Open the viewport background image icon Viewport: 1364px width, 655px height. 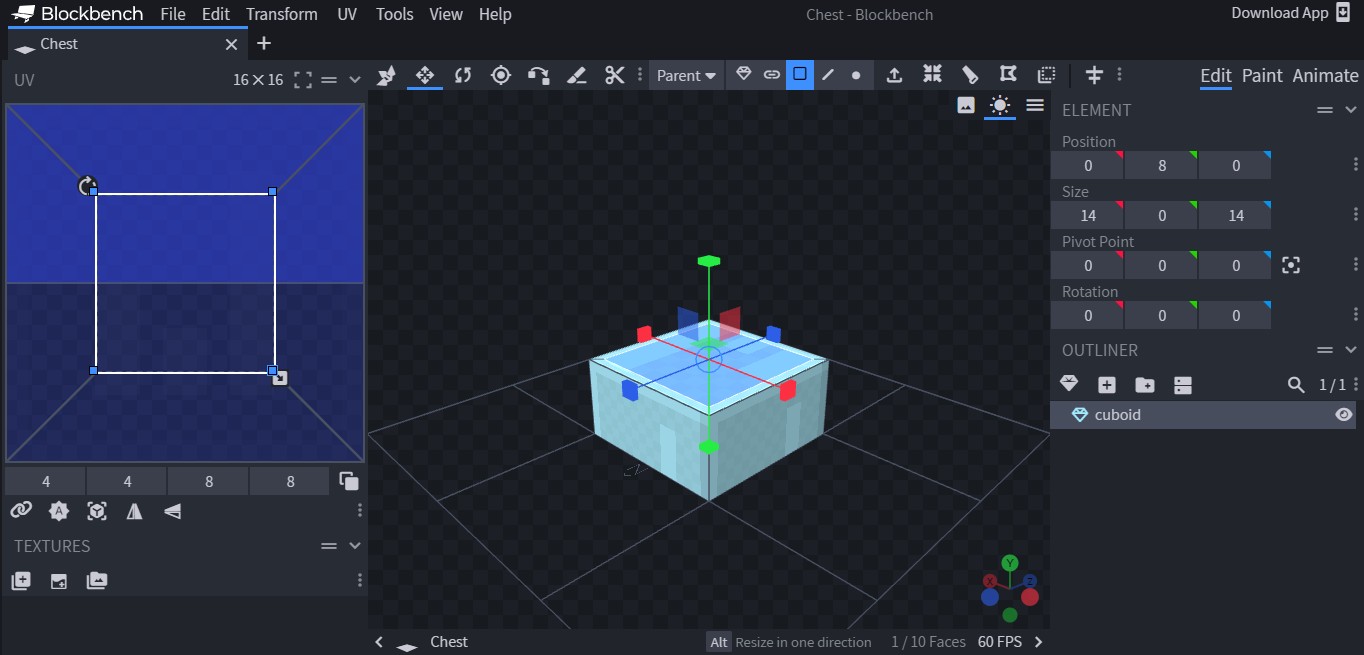point(966,105)
